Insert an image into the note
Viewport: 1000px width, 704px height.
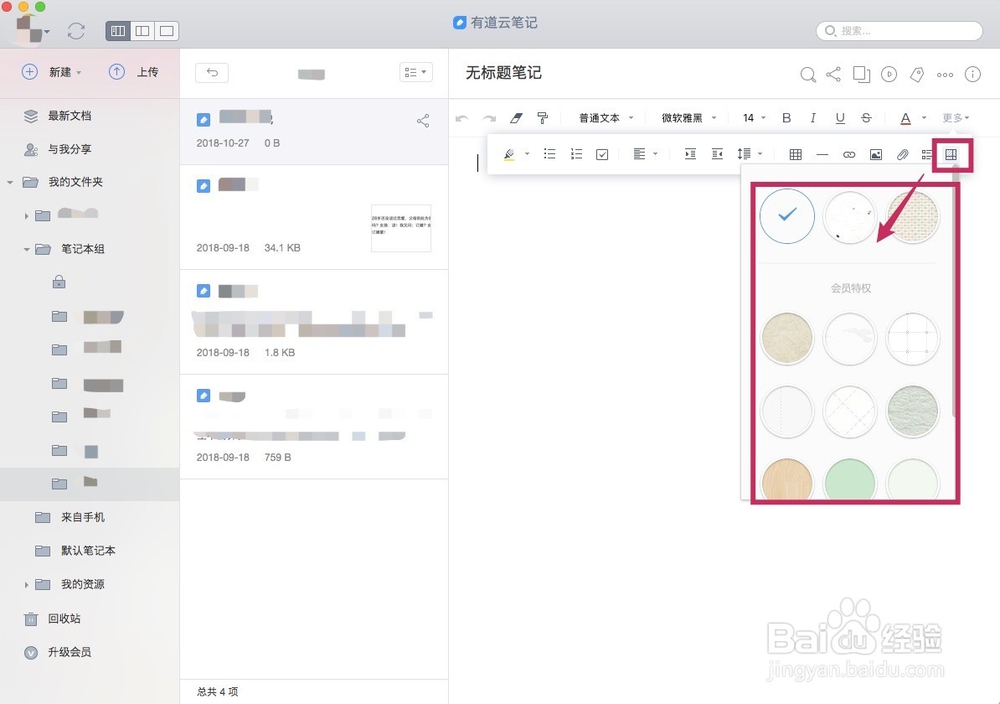tap(875, 154)
